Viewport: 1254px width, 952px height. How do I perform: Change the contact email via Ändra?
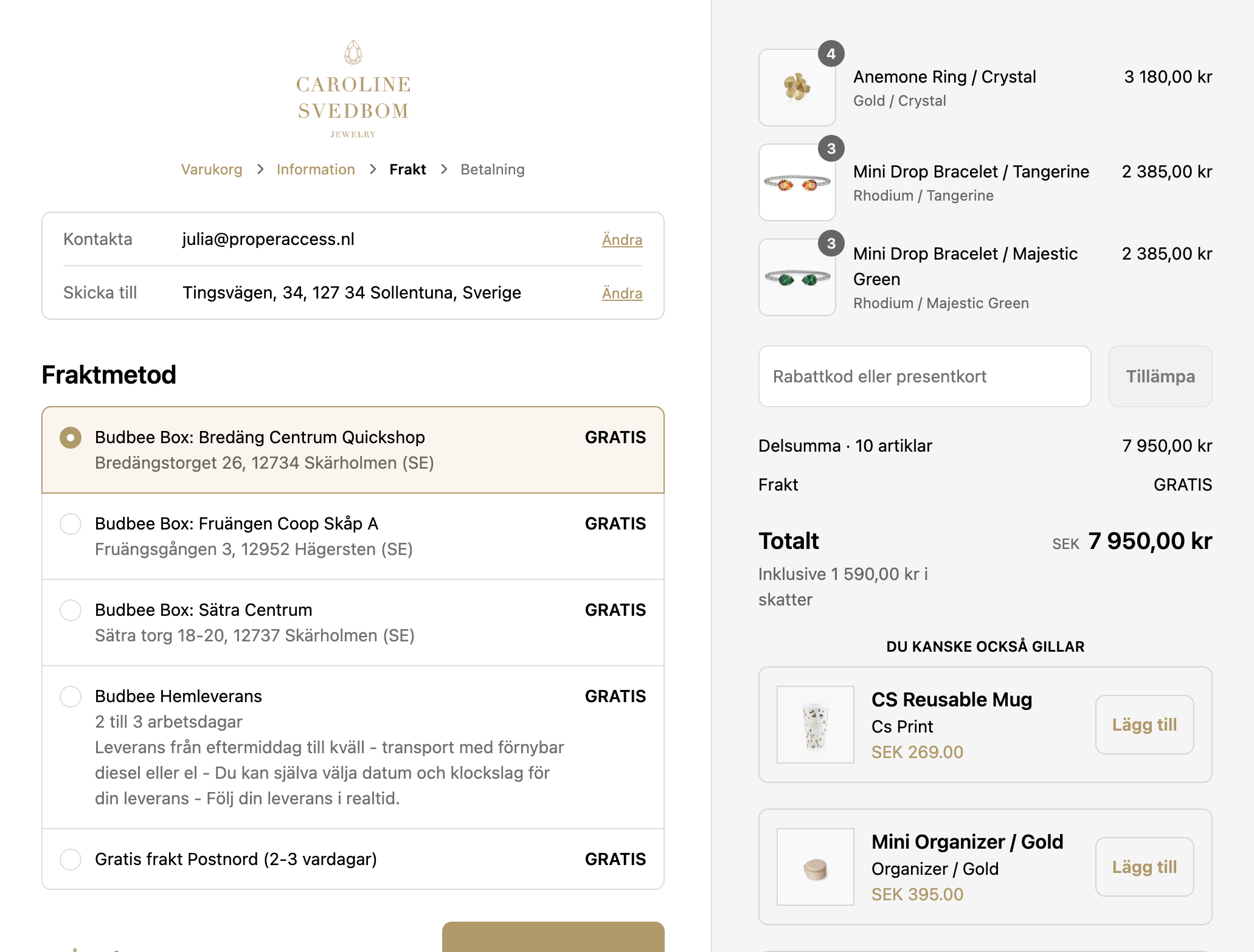point(622,240)
